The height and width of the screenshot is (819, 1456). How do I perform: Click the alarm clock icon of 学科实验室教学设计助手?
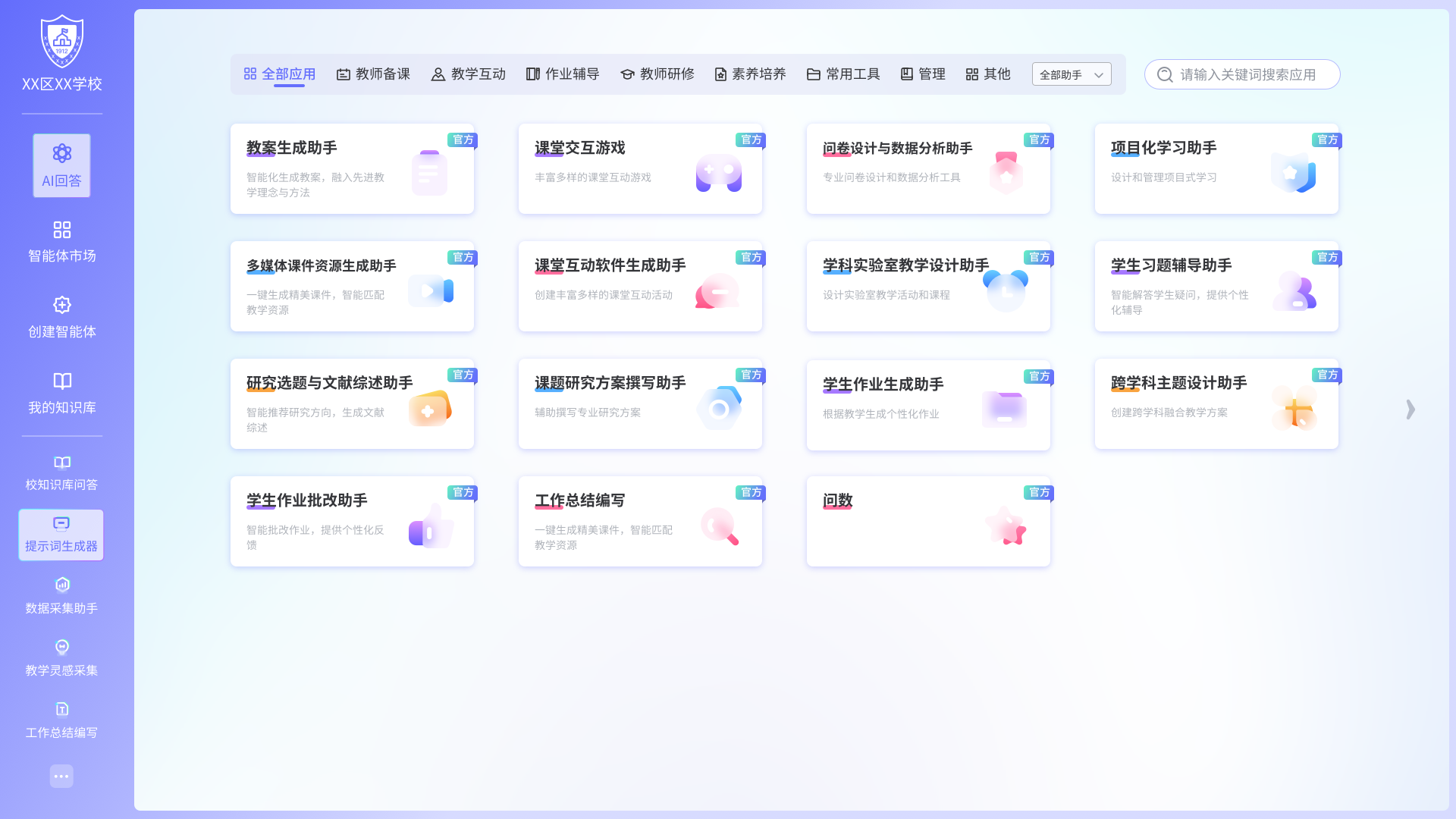tap(1006, 290)
